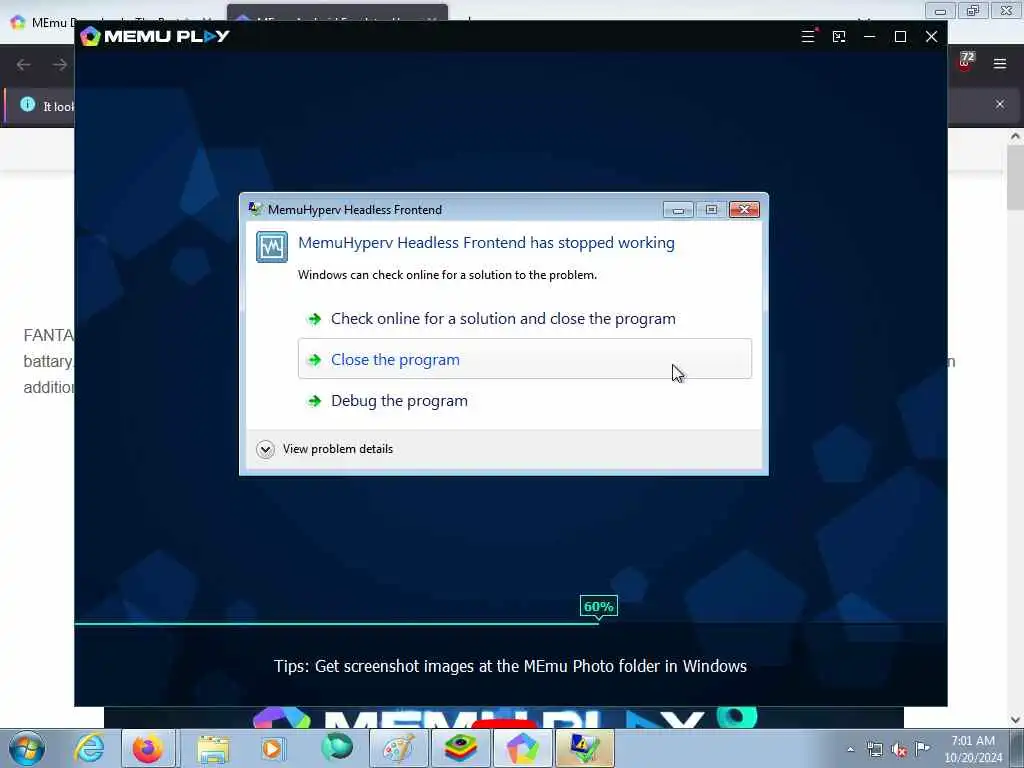Viewport: 1024px width, 768px height.
Task: Open Windows Media Player from the taskbar
Action: (272, 748)
